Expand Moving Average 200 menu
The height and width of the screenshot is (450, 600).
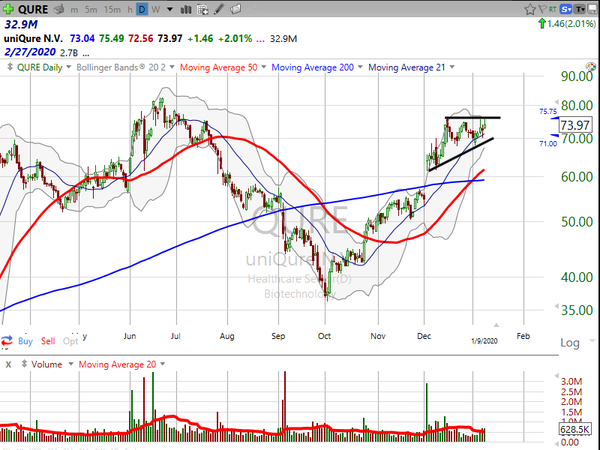pos(360,67)
